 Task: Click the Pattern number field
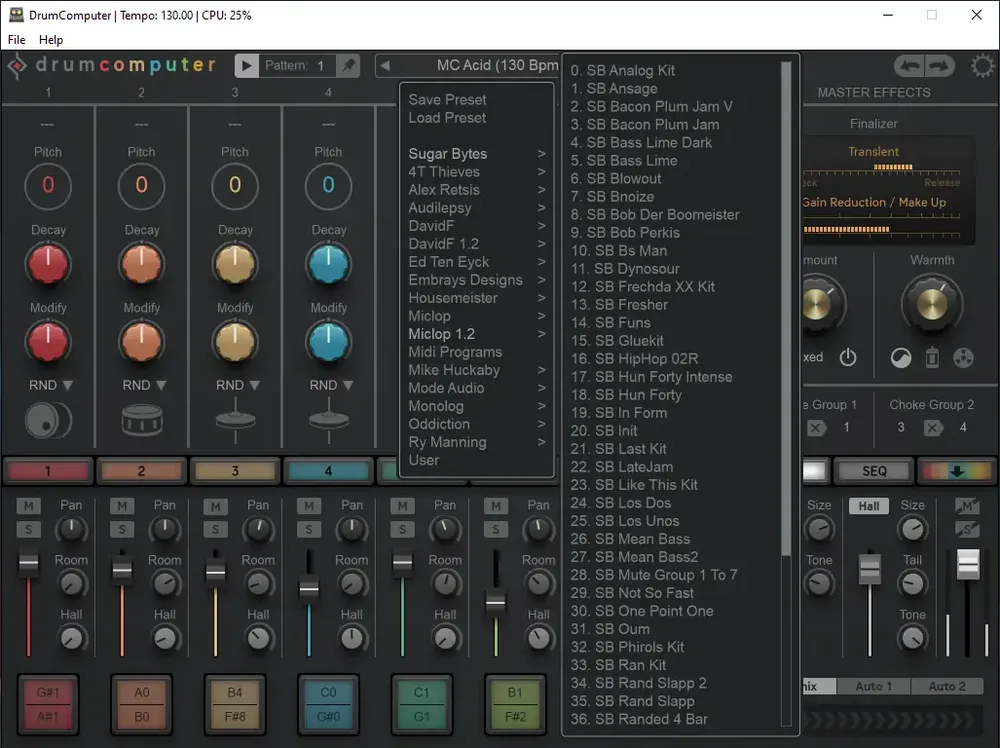(x=321, y=66)
